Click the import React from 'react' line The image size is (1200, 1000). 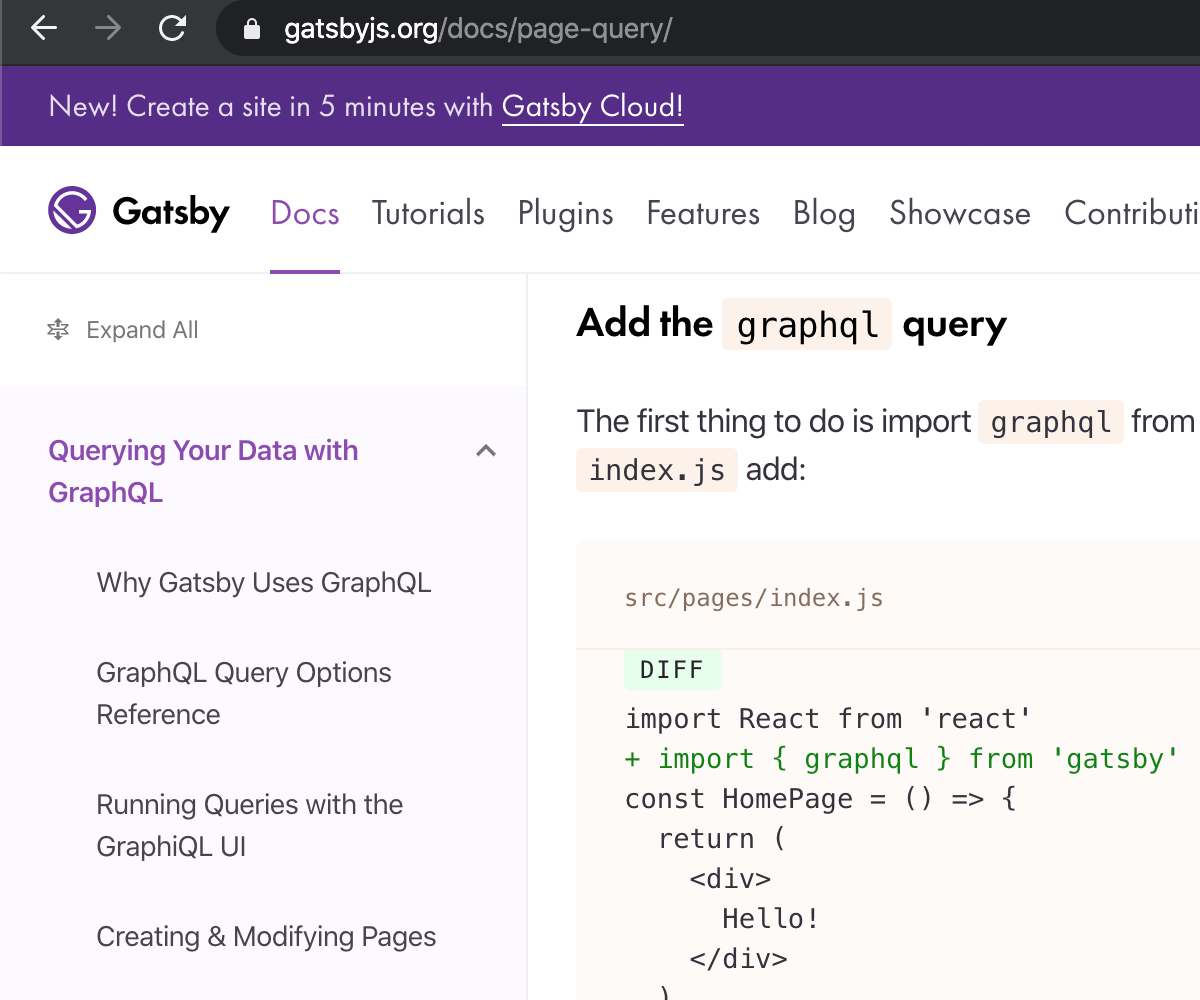[828, 719]
